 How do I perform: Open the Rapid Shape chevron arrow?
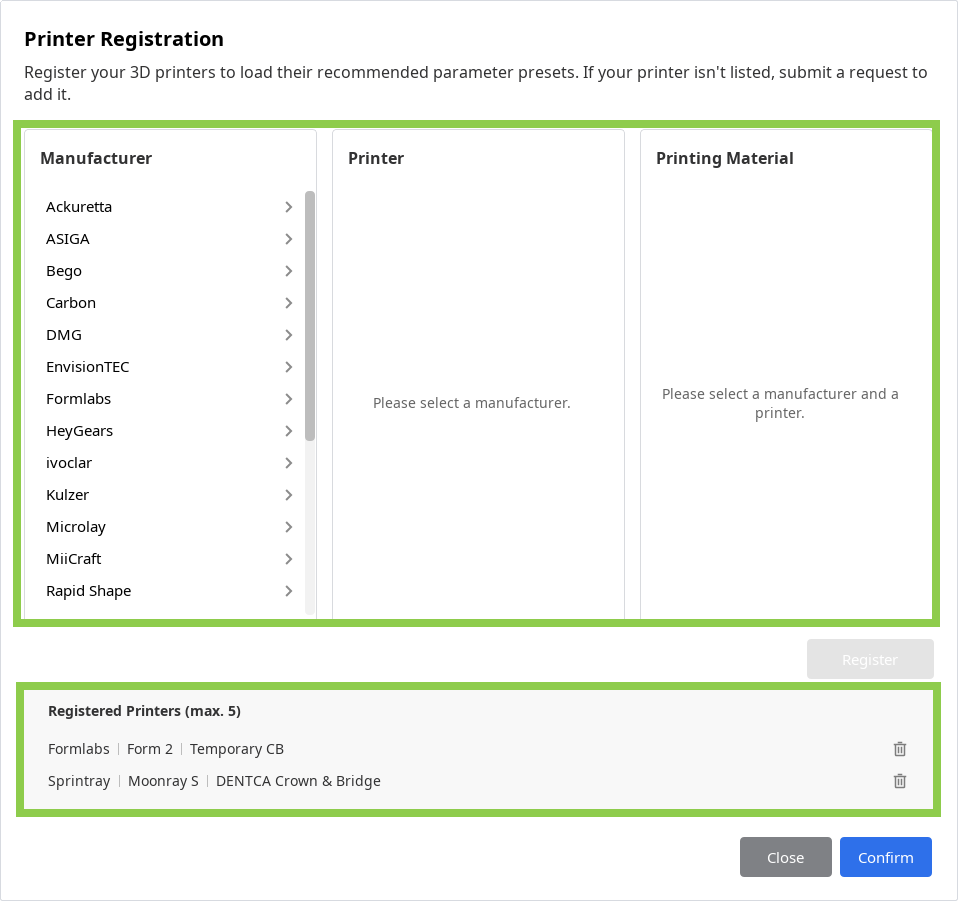point(288,591)
